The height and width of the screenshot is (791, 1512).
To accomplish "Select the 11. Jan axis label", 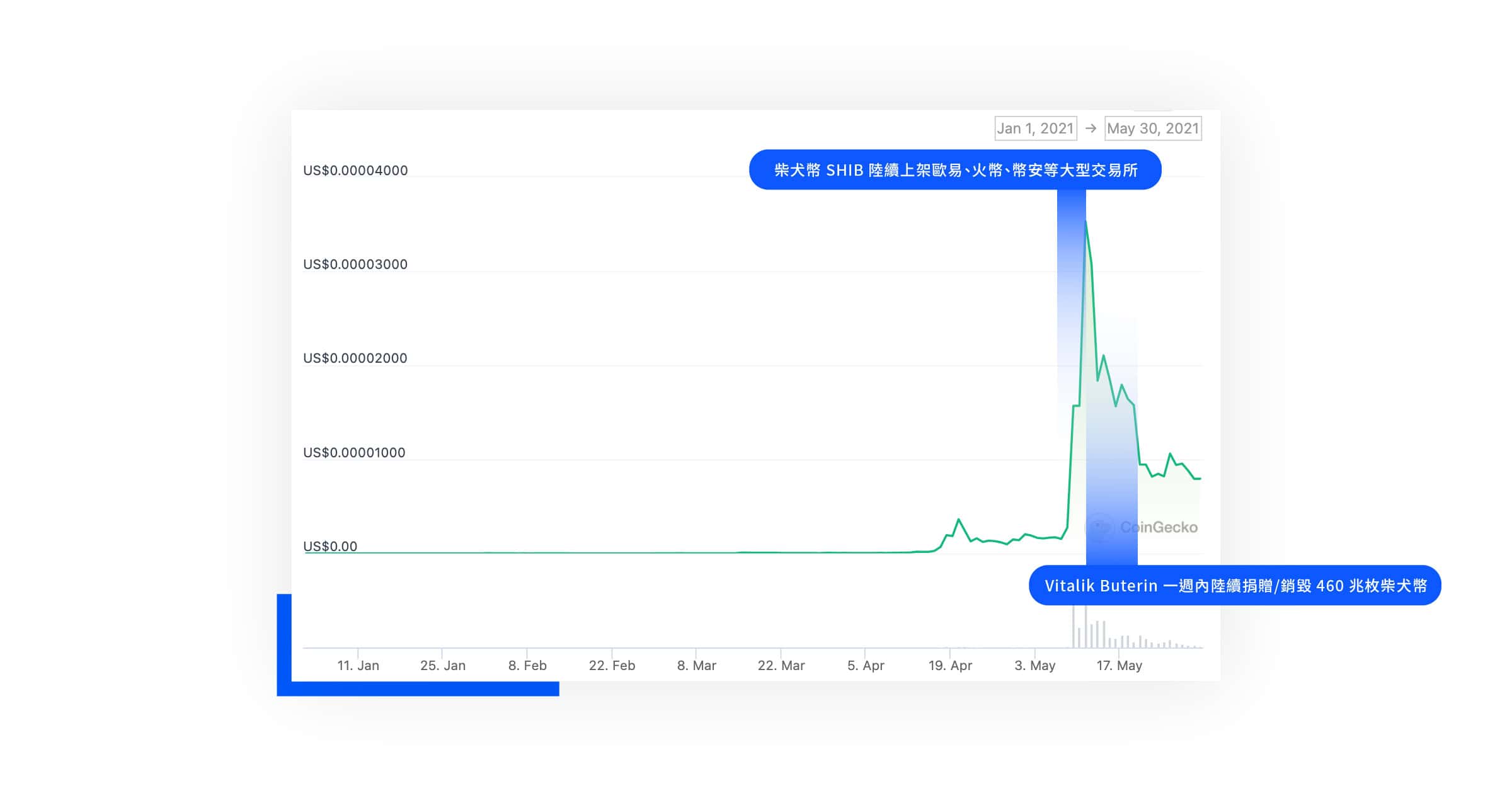I will (x=358, y=666).
